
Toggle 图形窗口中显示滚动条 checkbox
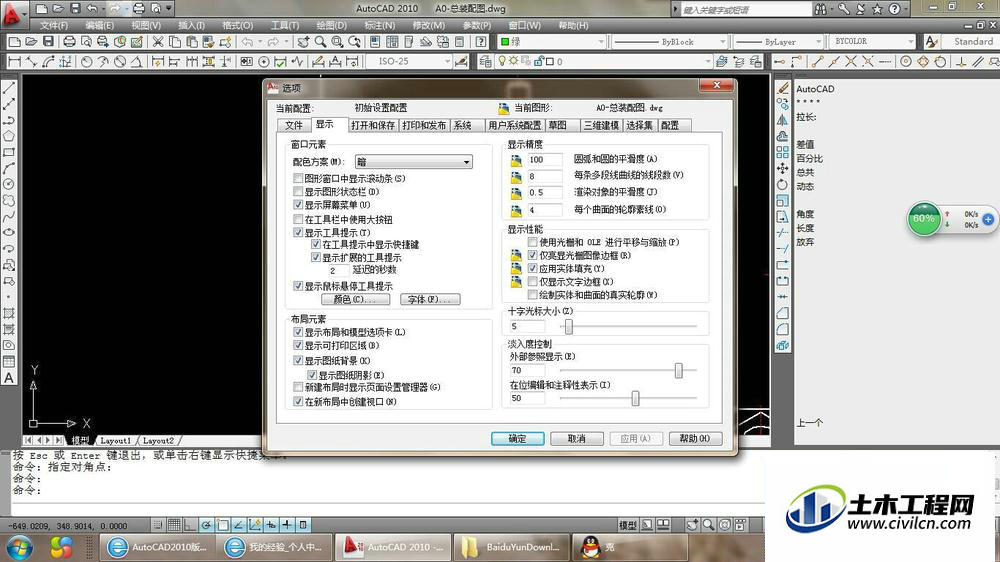click(x=298, y=179)
